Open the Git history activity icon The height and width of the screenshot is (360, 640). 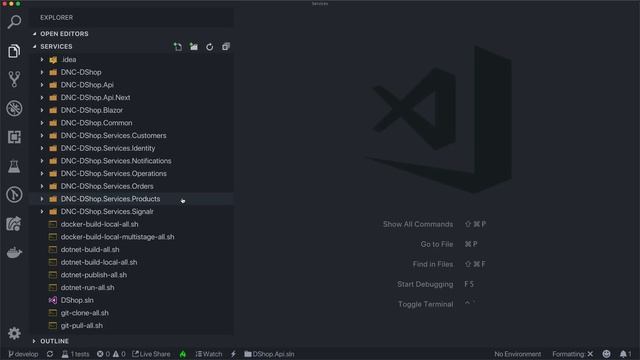(14, 195)
